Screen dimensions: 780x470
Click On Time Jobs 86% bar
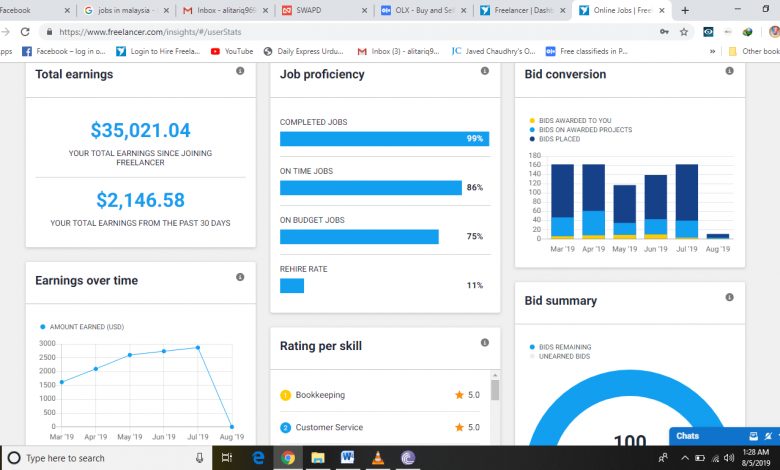[x=371, y=188]
